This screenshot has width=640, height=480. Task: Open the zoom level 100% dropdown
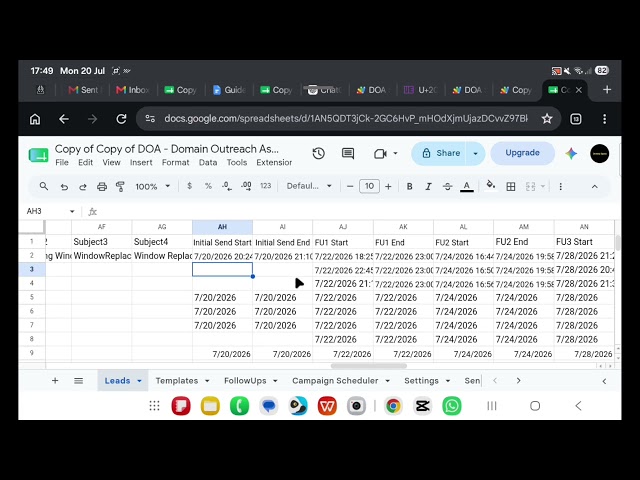(x=153, y=187)
